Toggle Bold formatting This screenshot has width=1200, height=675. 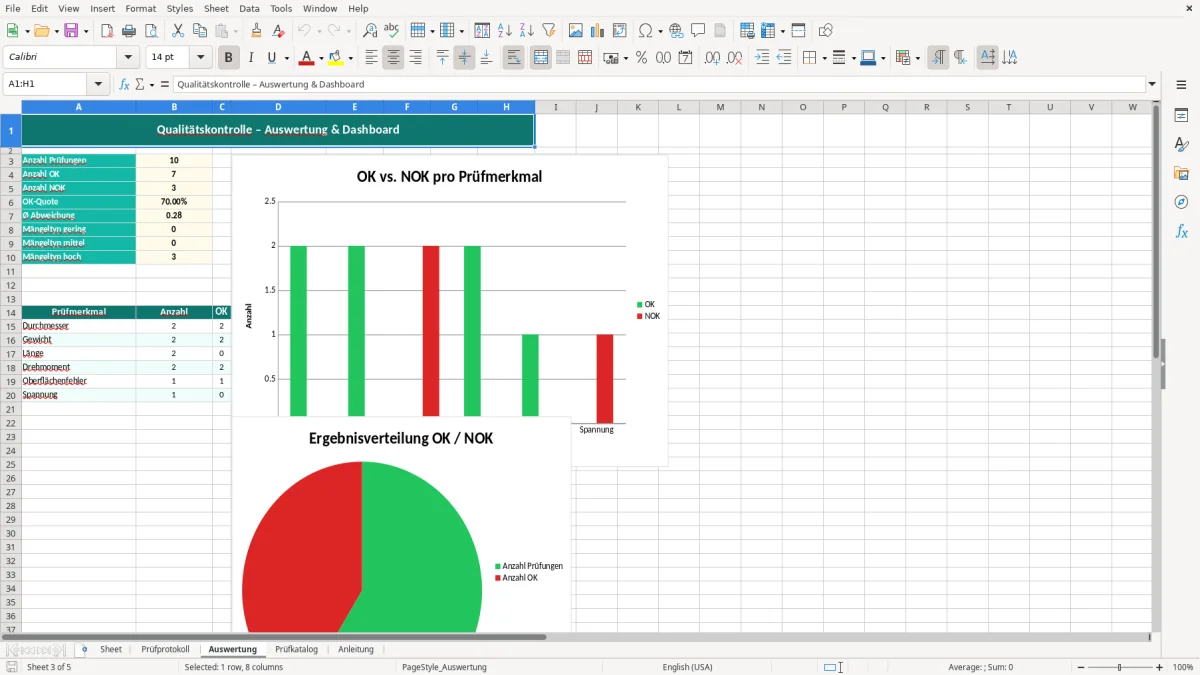pos(229,58)
